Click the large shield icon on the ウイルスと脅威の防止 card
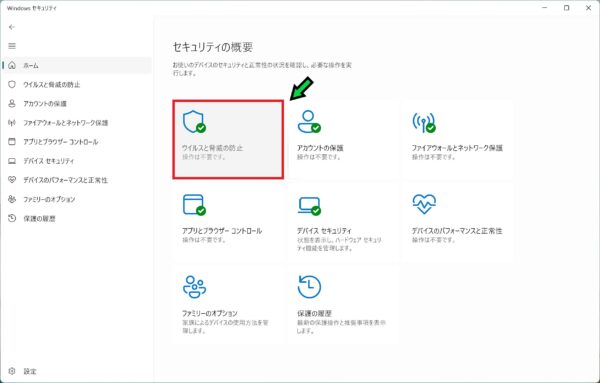The image size is (600, 383). point(194,122)
